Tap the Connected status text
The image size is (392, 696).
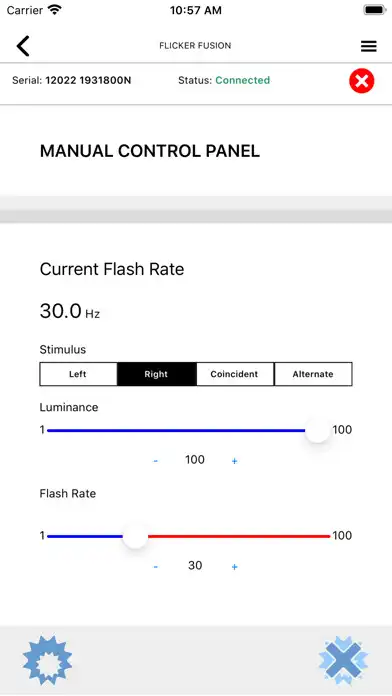[x=242, y=80]
